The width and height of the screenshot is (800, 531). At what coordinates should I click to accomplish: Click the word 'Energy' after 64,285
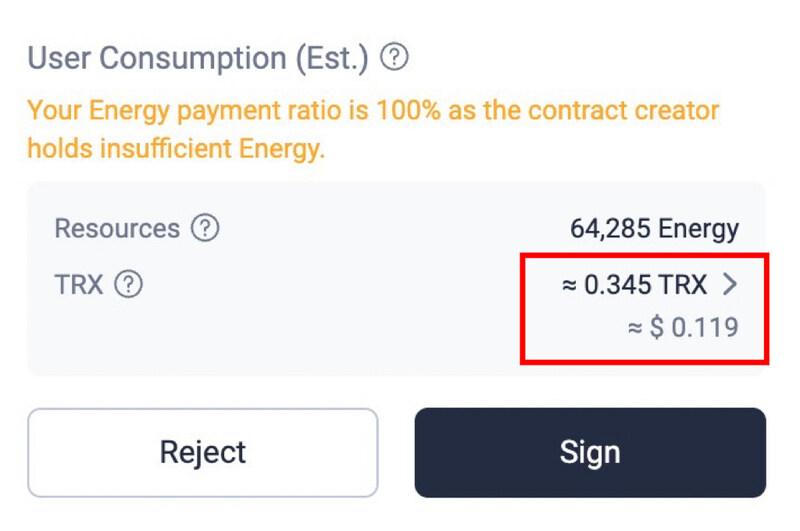(x=698, y=229)
